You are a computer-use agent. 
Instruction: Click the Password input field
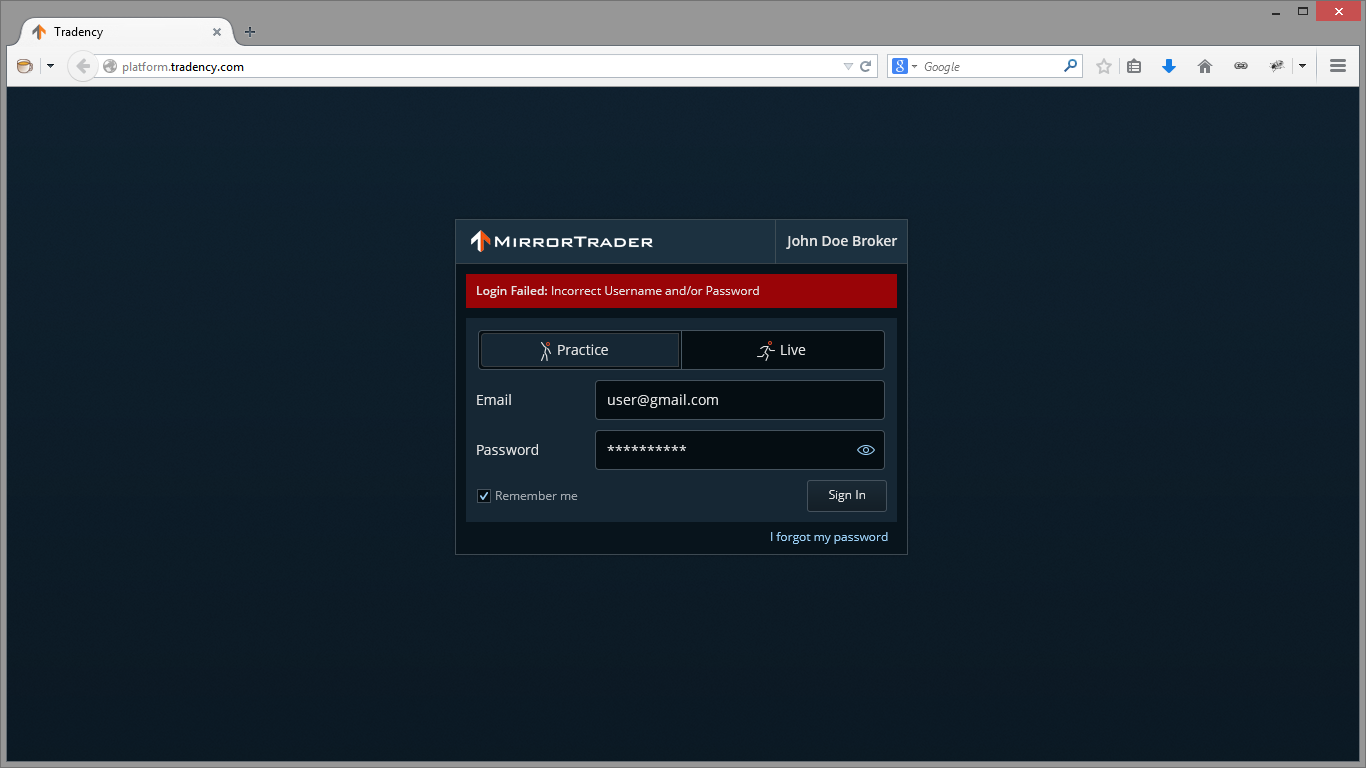click(740, 450)
